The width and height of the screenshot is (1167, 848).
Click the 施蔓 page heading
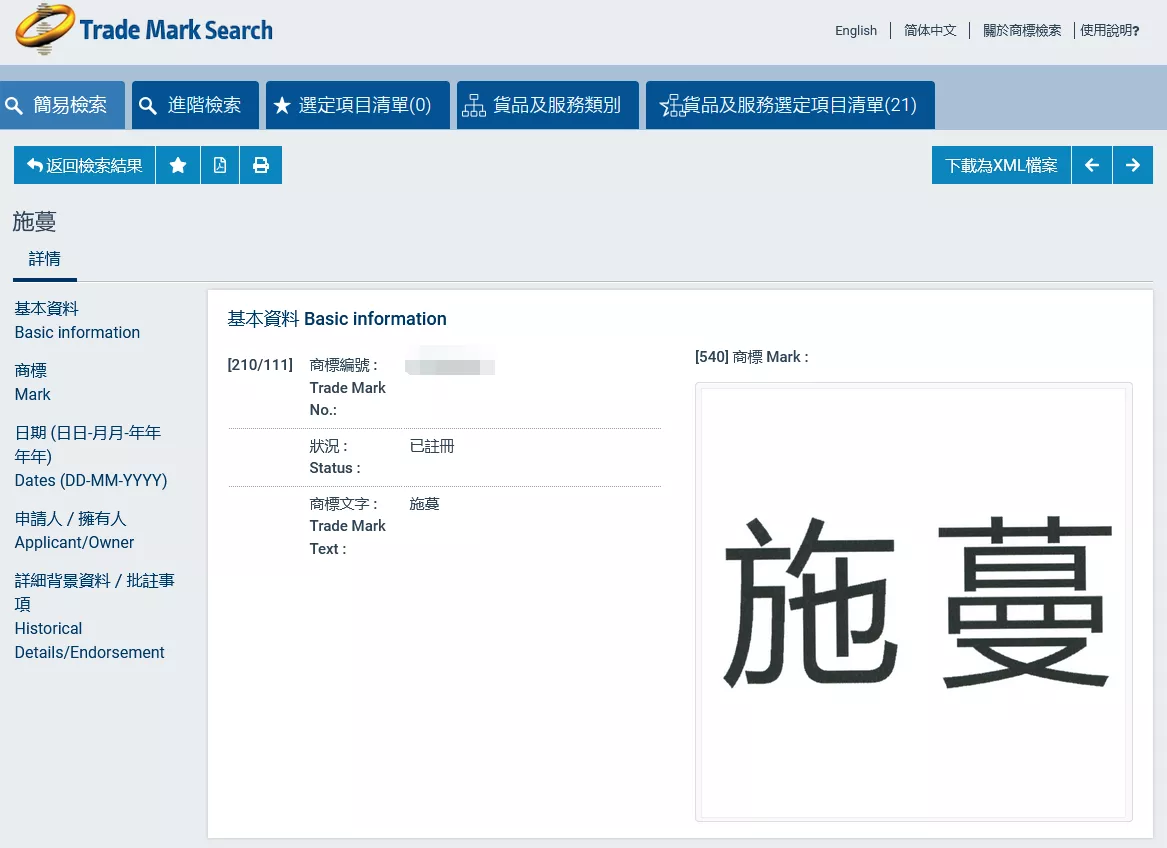coord(34,221)
